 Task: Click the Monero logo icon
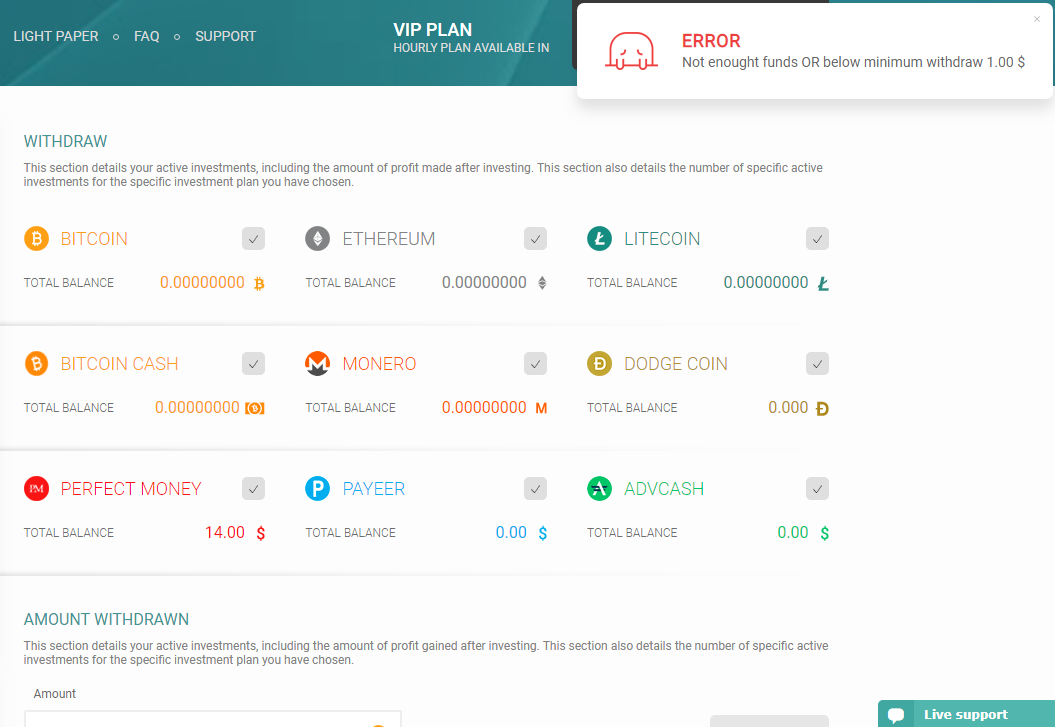[318, 364]
